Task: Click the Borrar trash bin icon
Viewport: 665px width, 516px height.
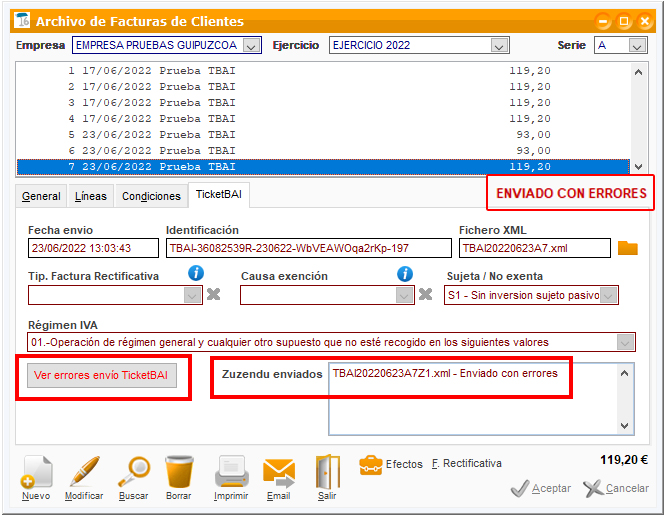Action: coord(179,471)
